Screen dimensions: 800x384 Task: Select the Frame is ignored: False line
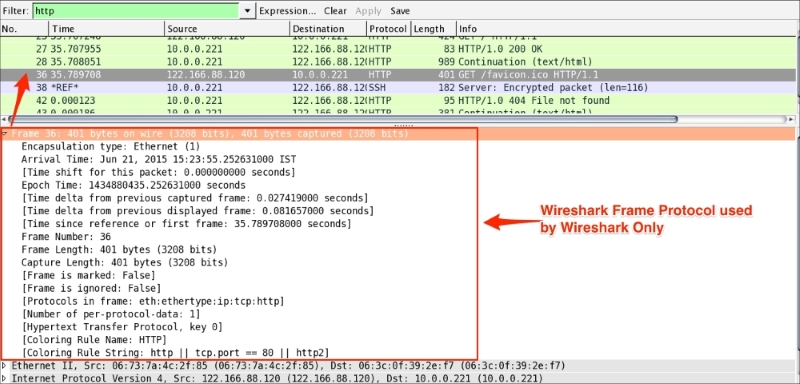[91, 289]
